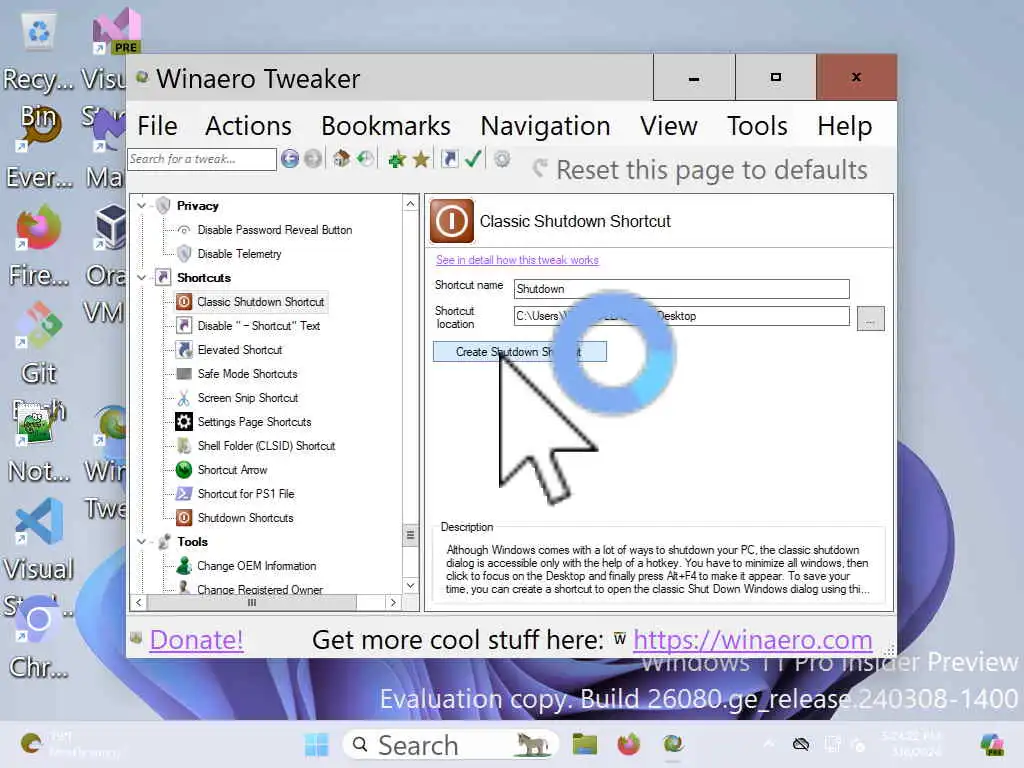Click the vertical scrollbar thumb in tree

point(410,536)
